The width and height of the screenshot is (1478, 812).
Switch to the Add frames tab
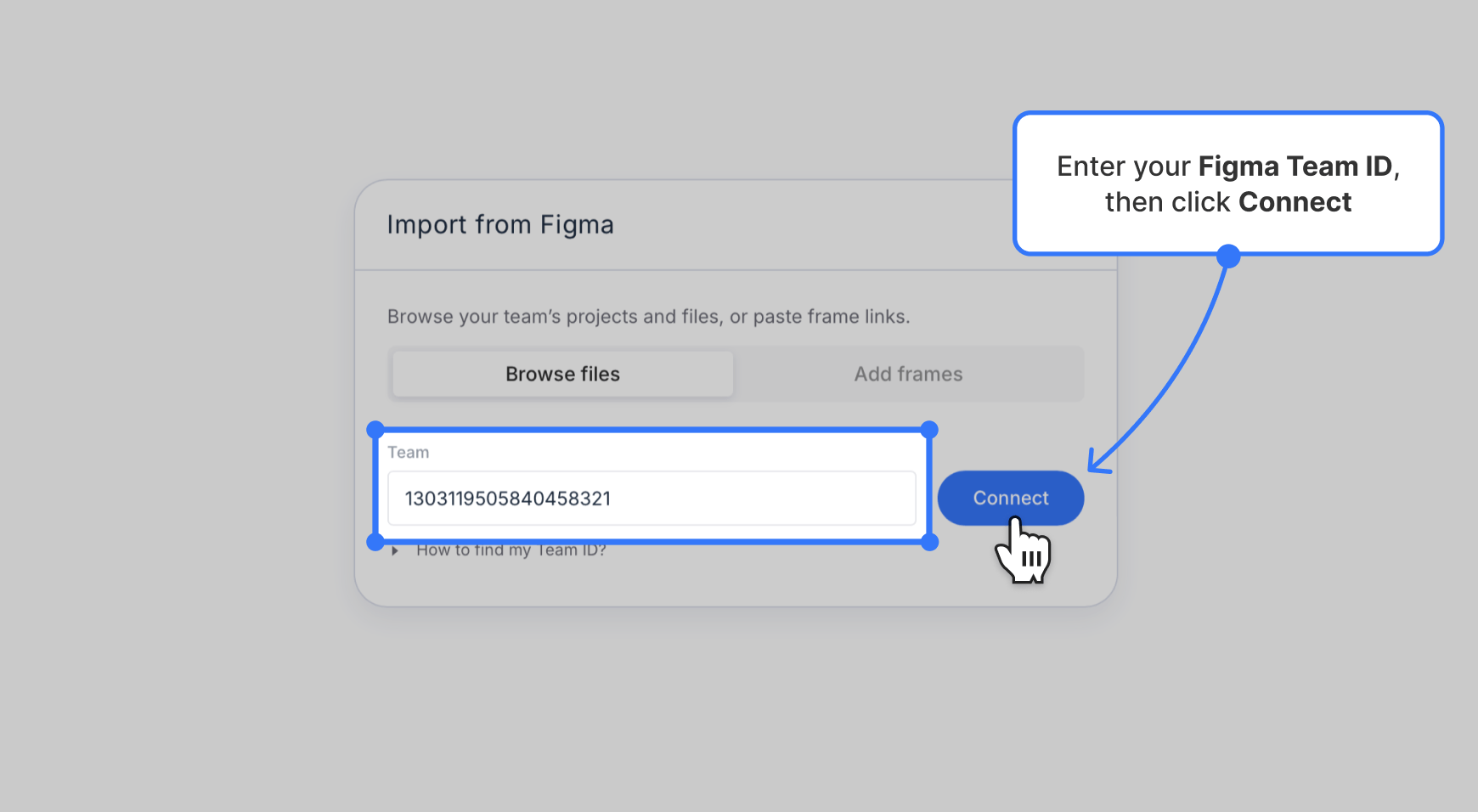click(908, 374)
